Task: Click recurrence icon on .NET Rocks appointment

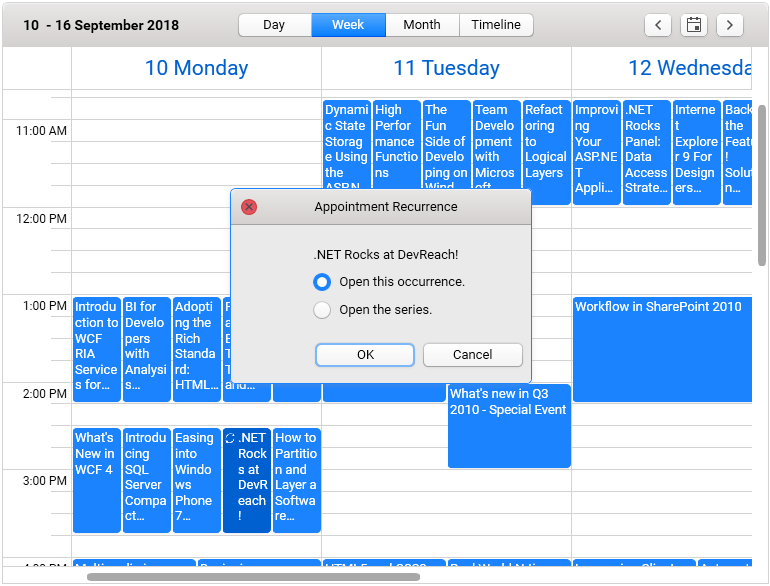Action: point(230,438)
